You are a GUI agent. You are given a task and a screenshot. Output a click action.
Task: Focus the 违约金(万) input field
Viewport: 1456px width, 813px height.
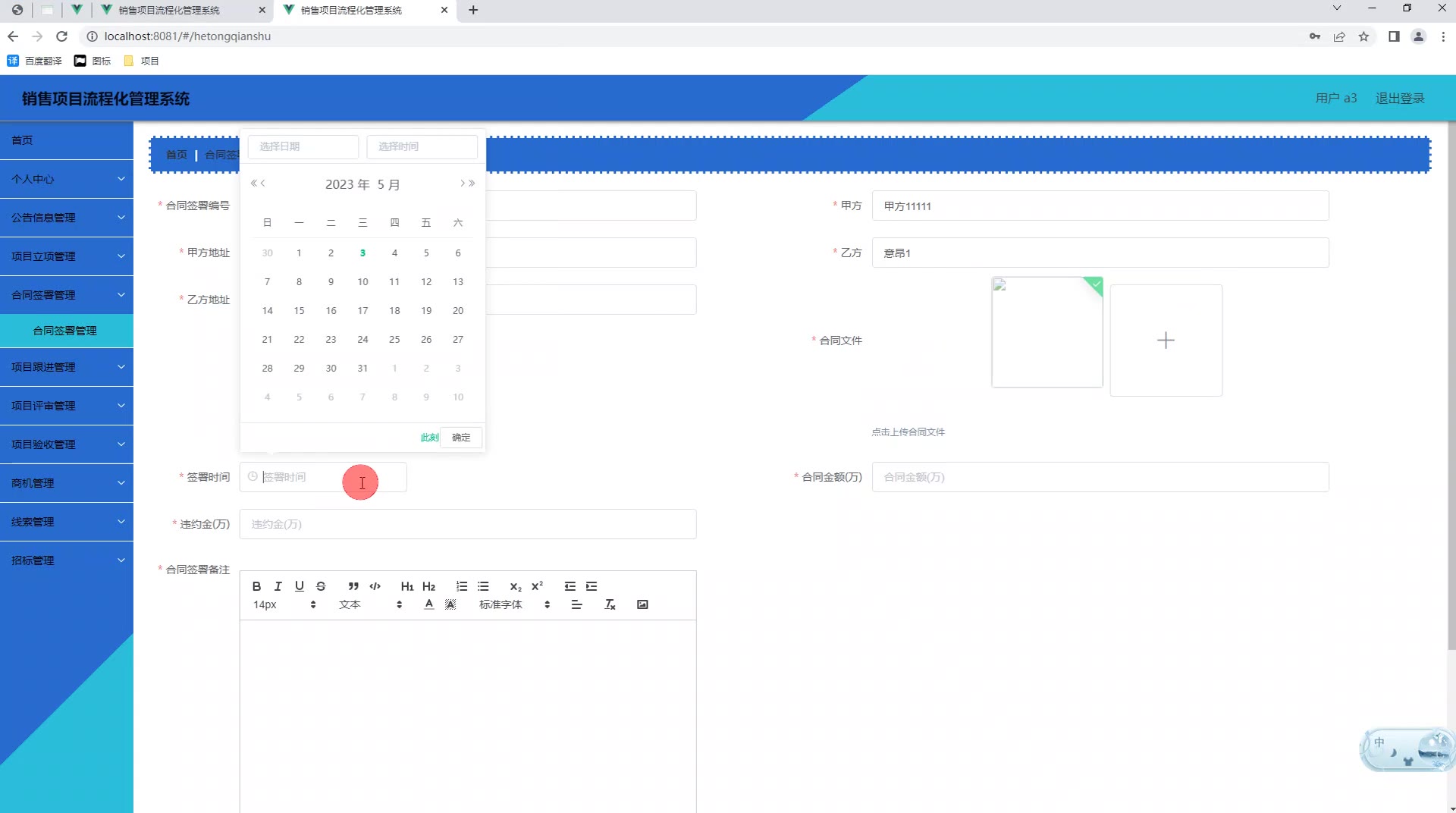pyautogui.click(x=468, y=524)
